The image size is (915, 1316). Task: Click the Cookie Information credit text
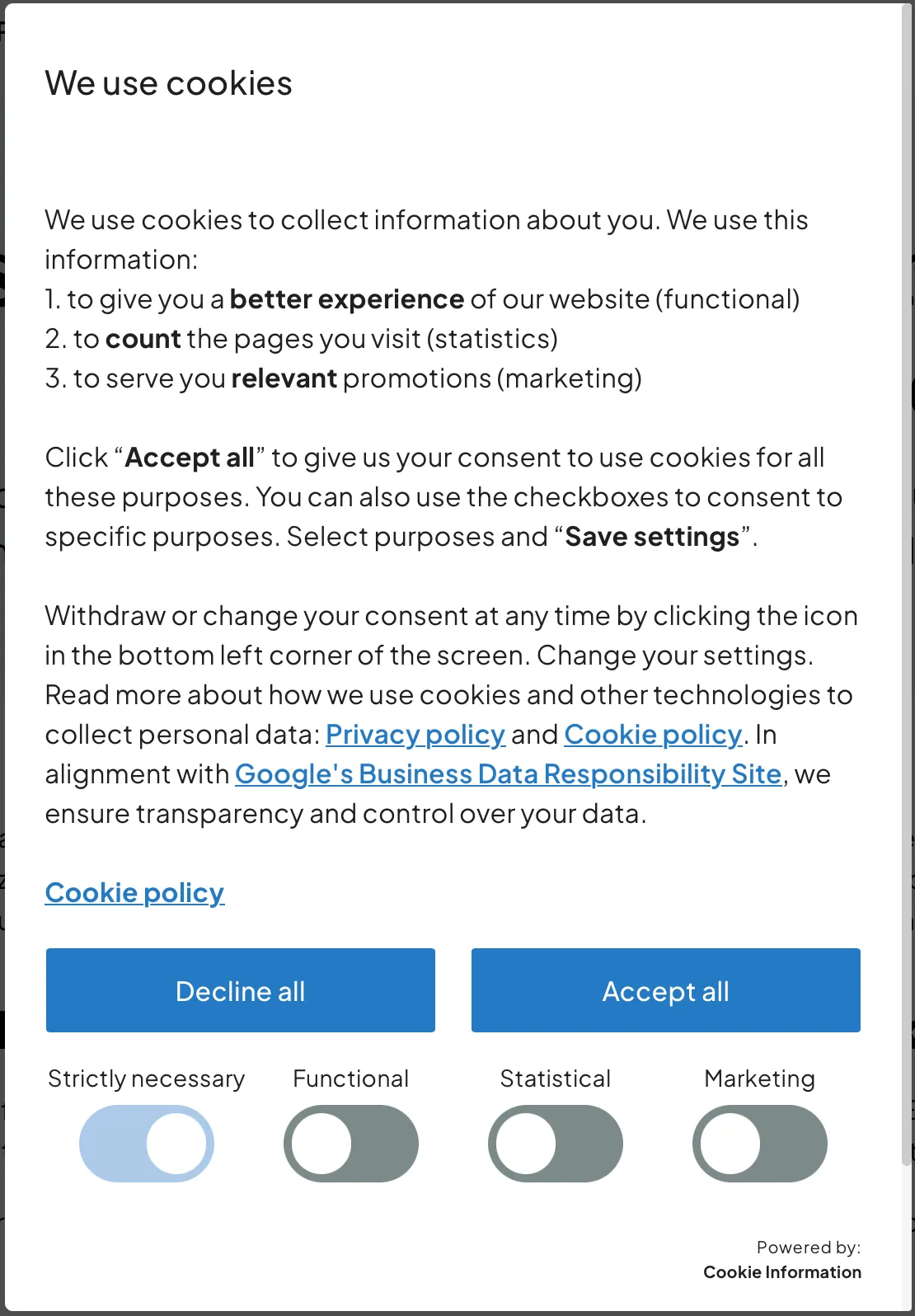780,1271
